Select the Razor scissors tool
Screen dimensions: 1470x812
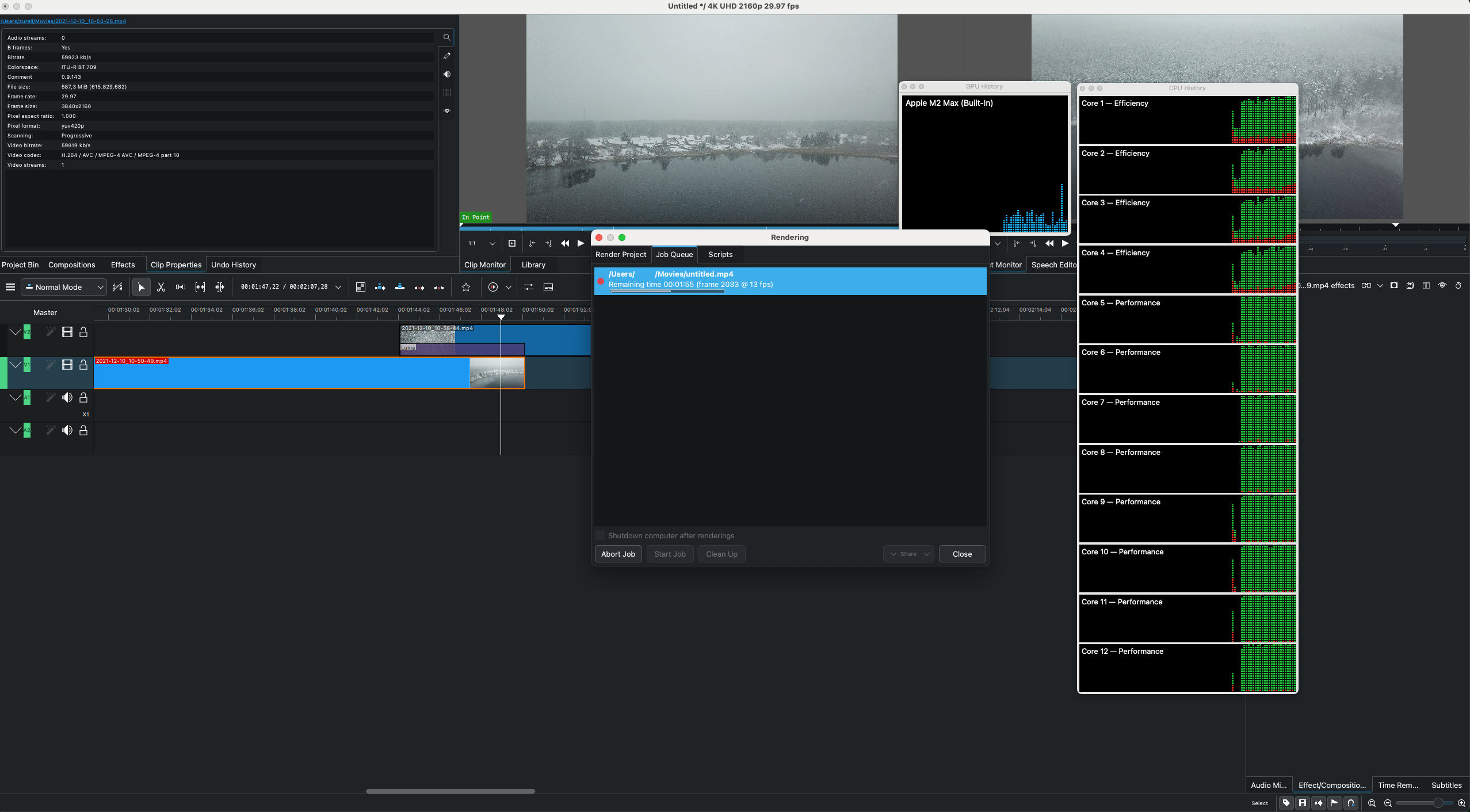[161, 287]
